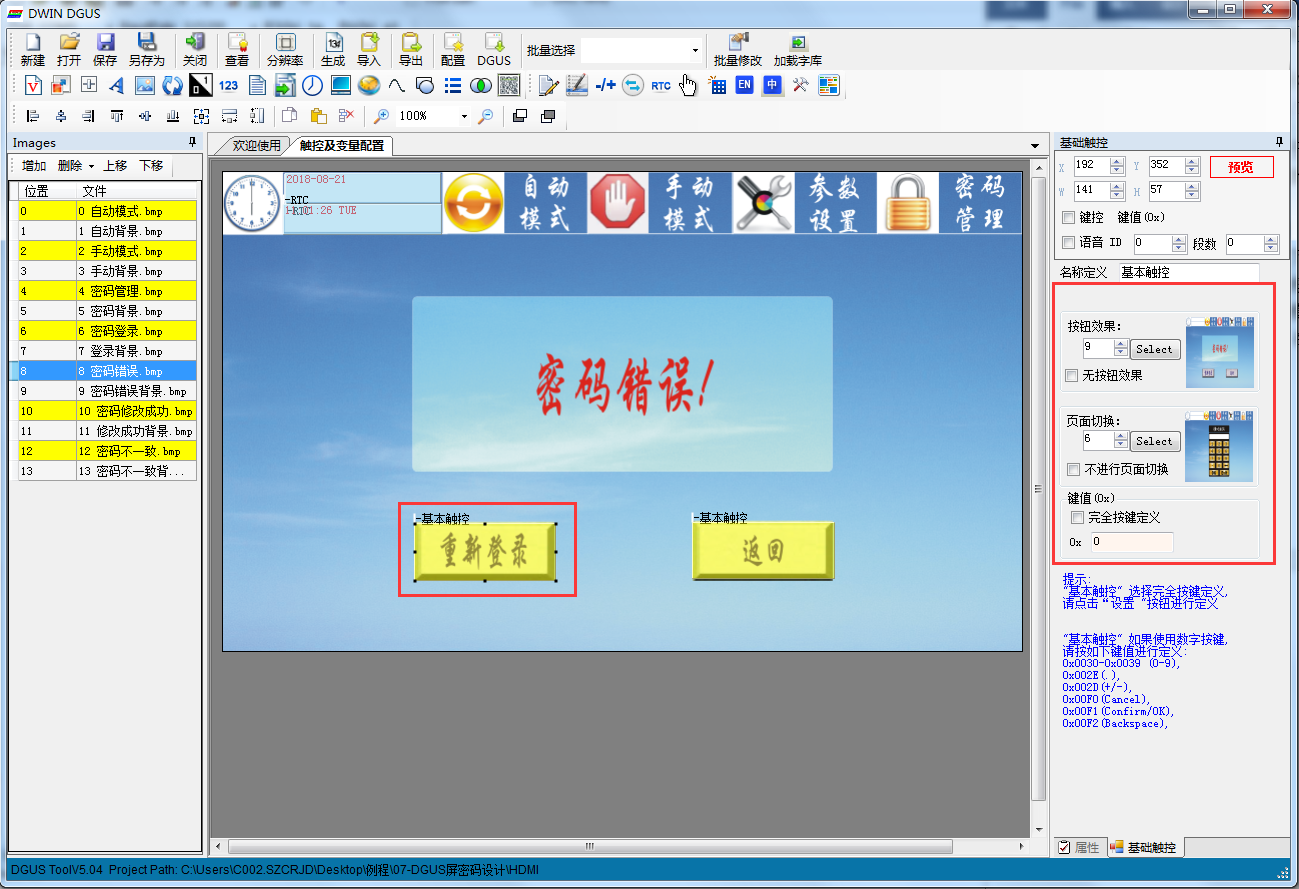1299x889 pixels.
Task: Click the 生成 (Generate) icon
Action: 333,49
